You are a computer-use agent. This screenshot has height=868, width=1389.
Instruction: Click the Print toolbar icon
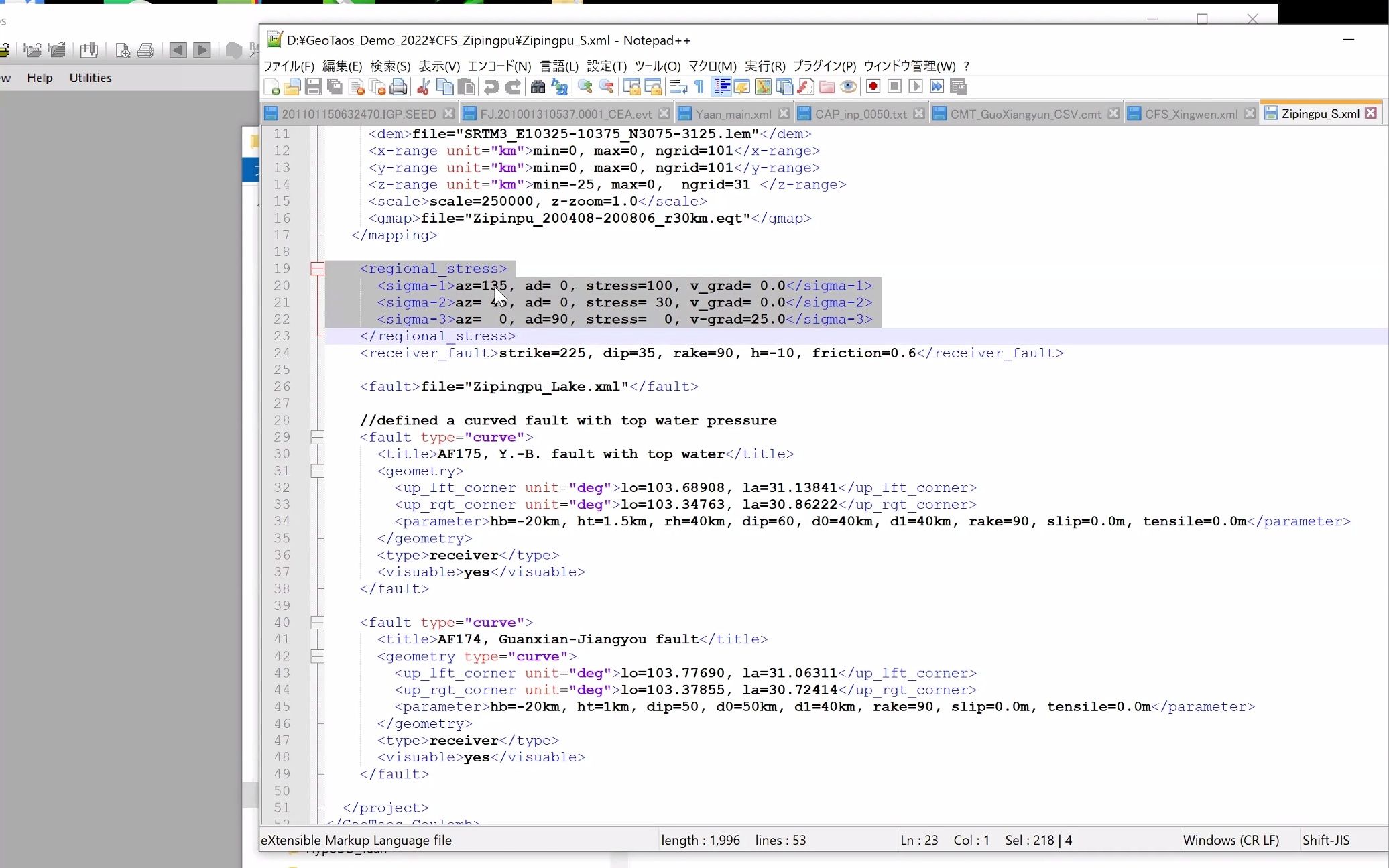399,87
